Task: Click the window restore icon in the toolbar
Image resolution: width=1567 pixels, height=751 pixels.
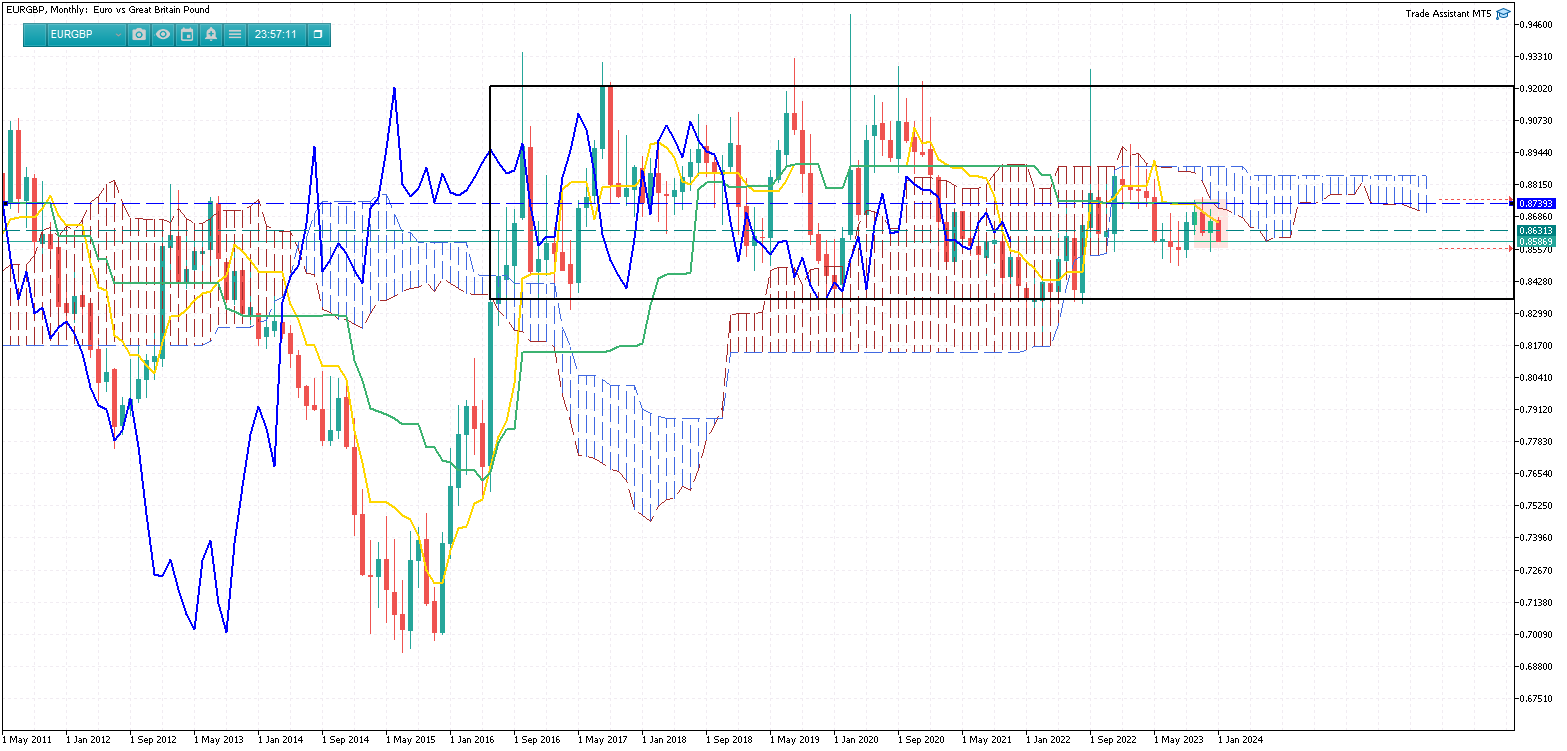Action: click(318, 35)
